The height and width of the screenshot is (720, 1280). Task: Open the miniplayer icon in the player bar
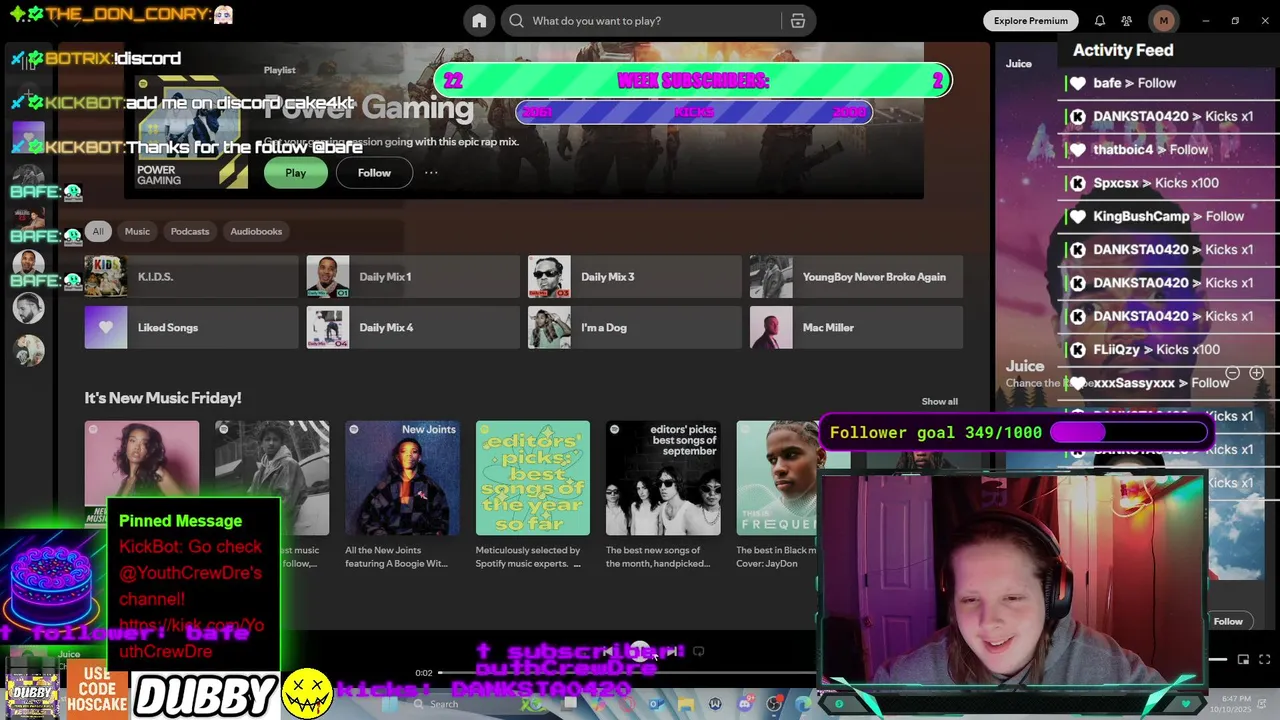1243,659
